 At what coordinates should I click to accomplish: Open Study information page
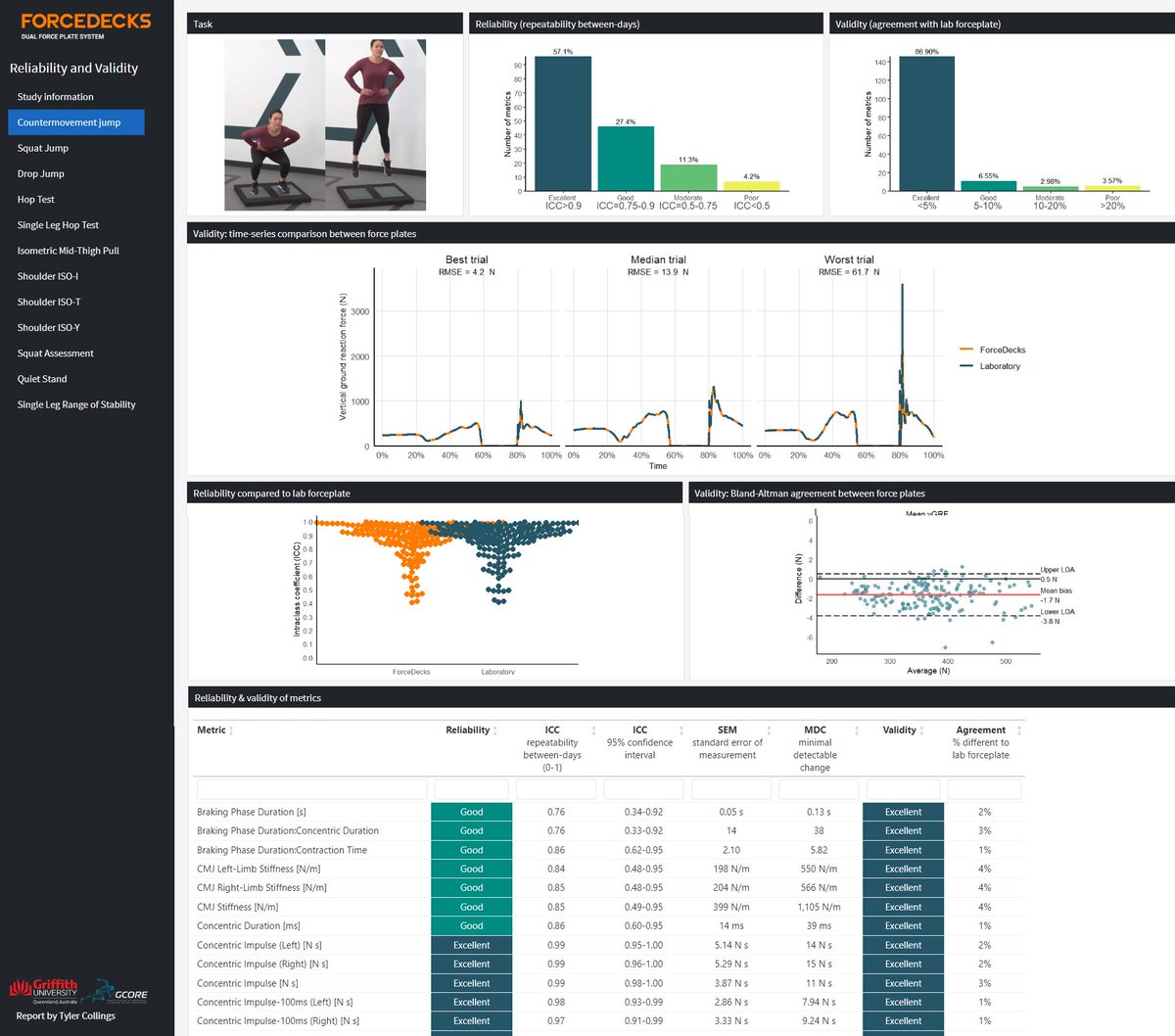coord(55,97)
